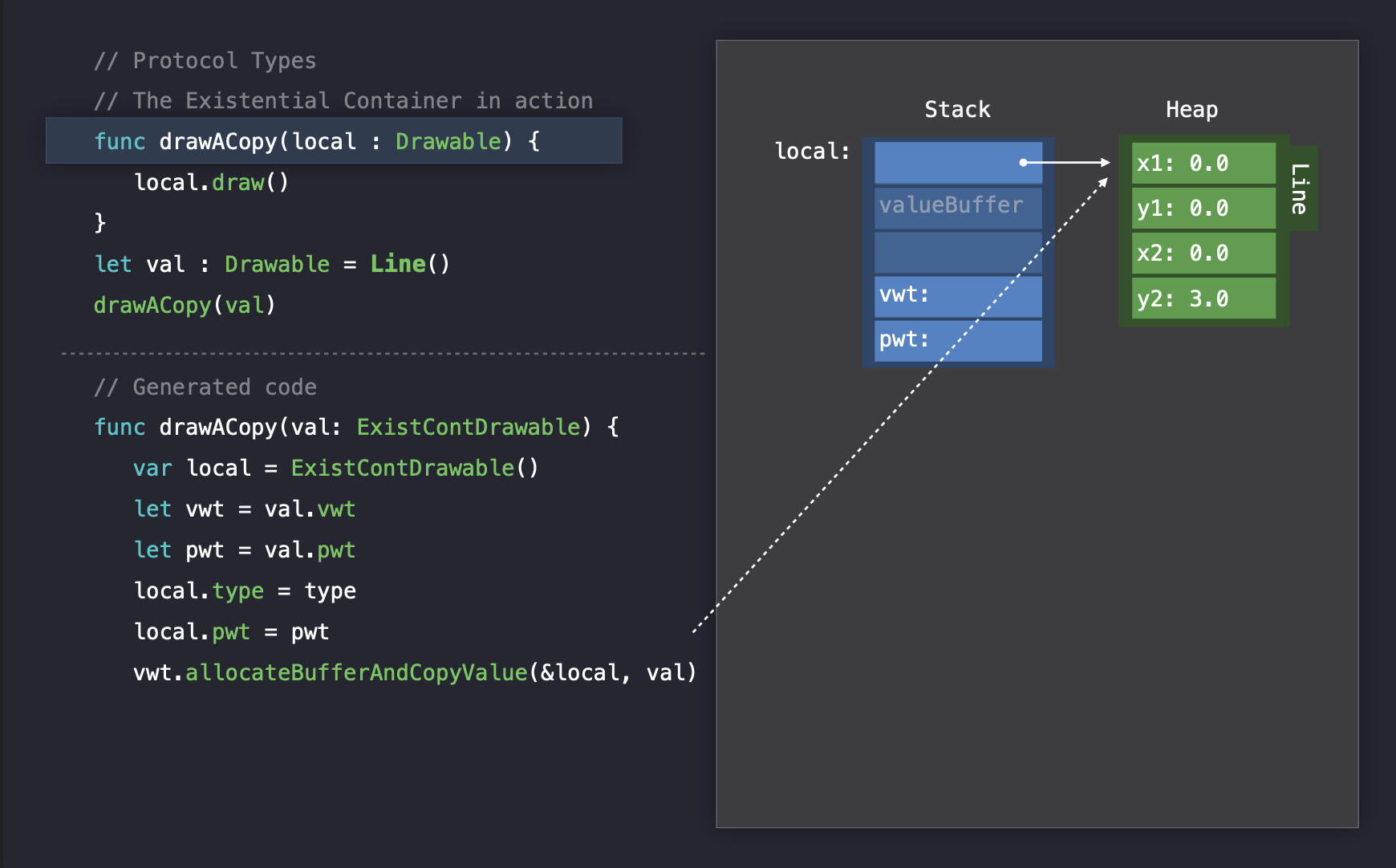1396x868 pixels.
Task: Click 'let val : Drawable = Line()' line
Action: pyautogui.click(x=272, y=264)
